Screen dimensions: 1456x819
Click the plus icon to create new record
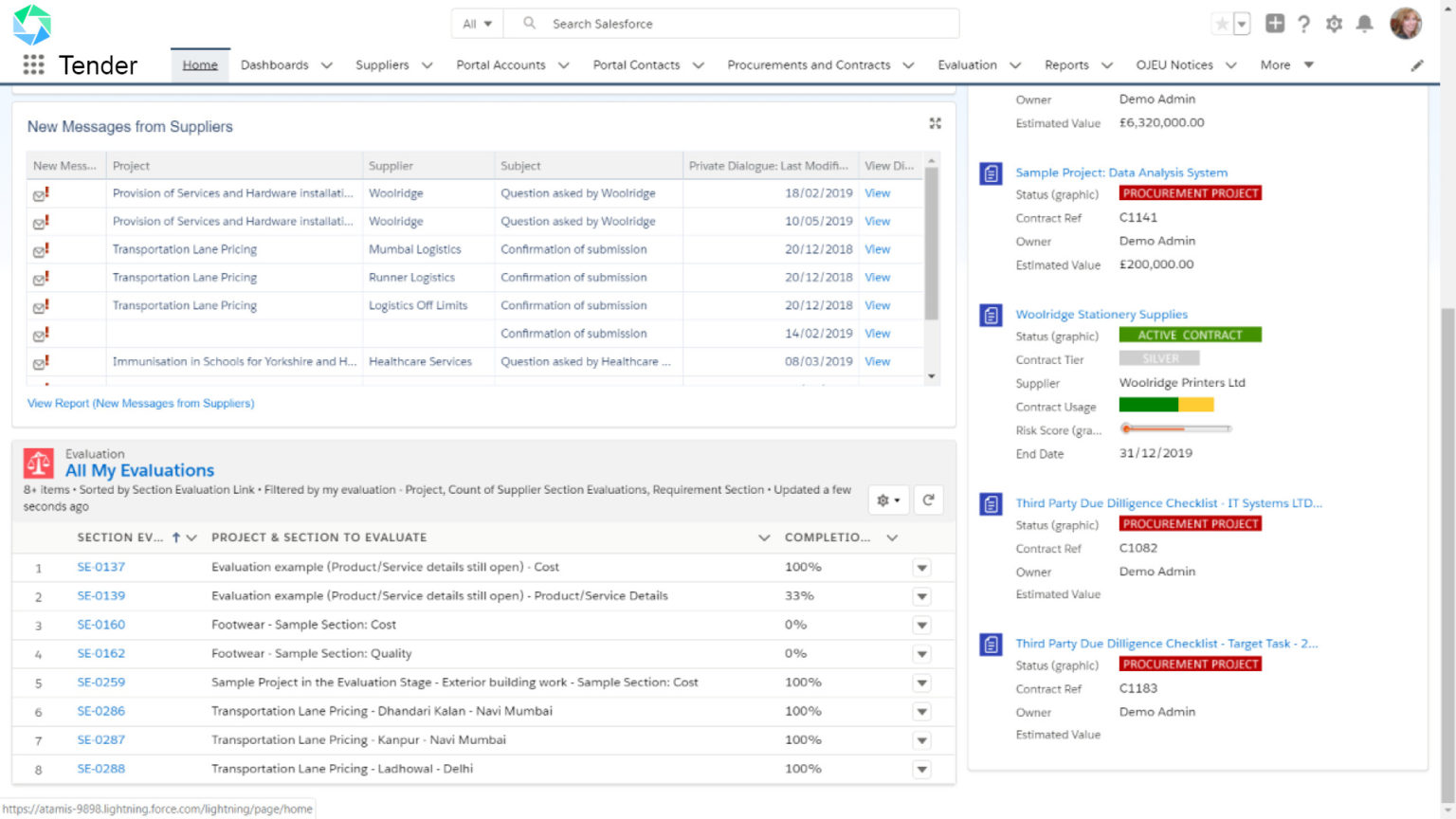pos(1275,24)
